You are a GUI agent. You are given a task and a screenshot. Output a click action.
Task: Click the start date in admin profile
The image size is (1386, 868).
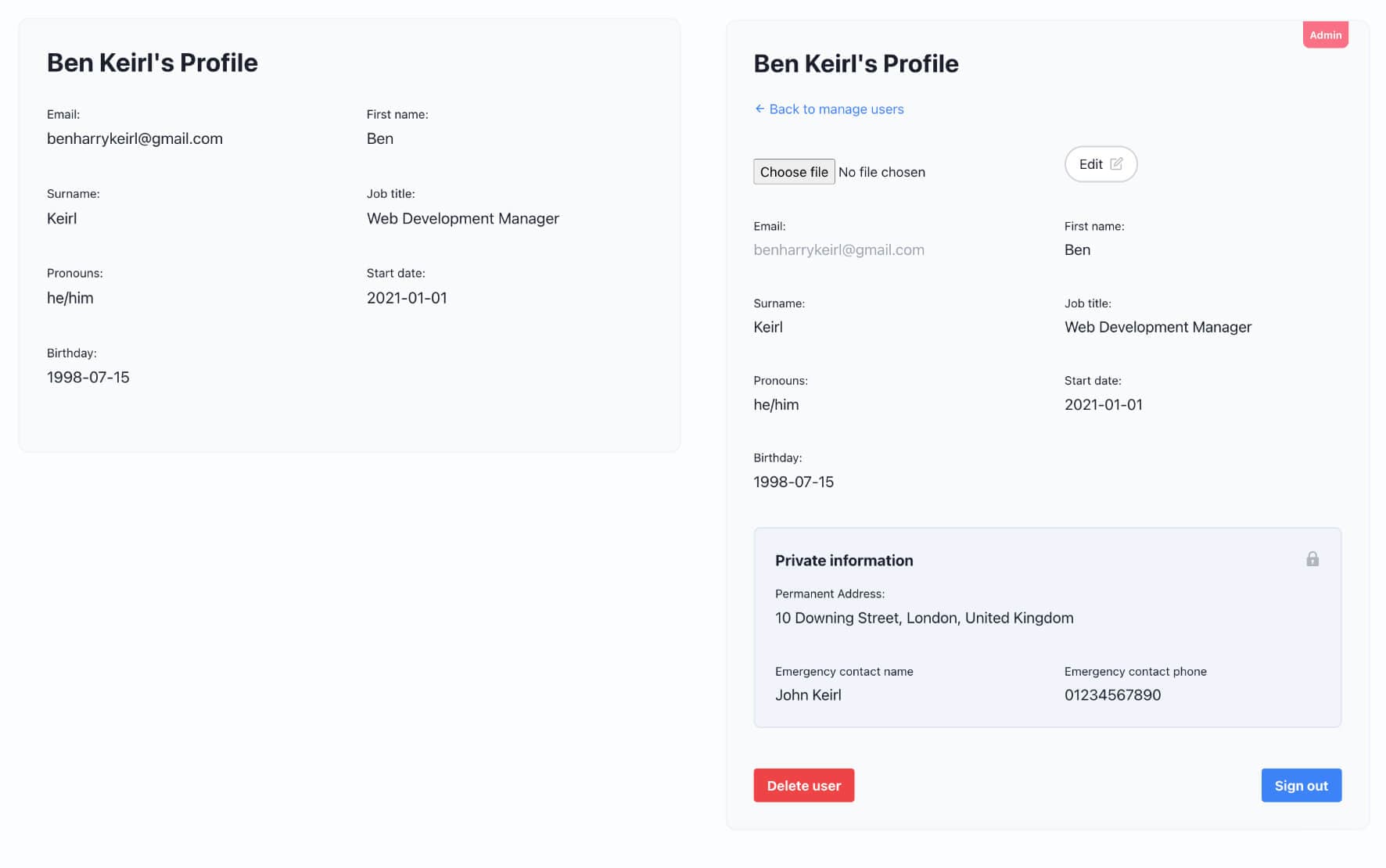click(1103, 404)
